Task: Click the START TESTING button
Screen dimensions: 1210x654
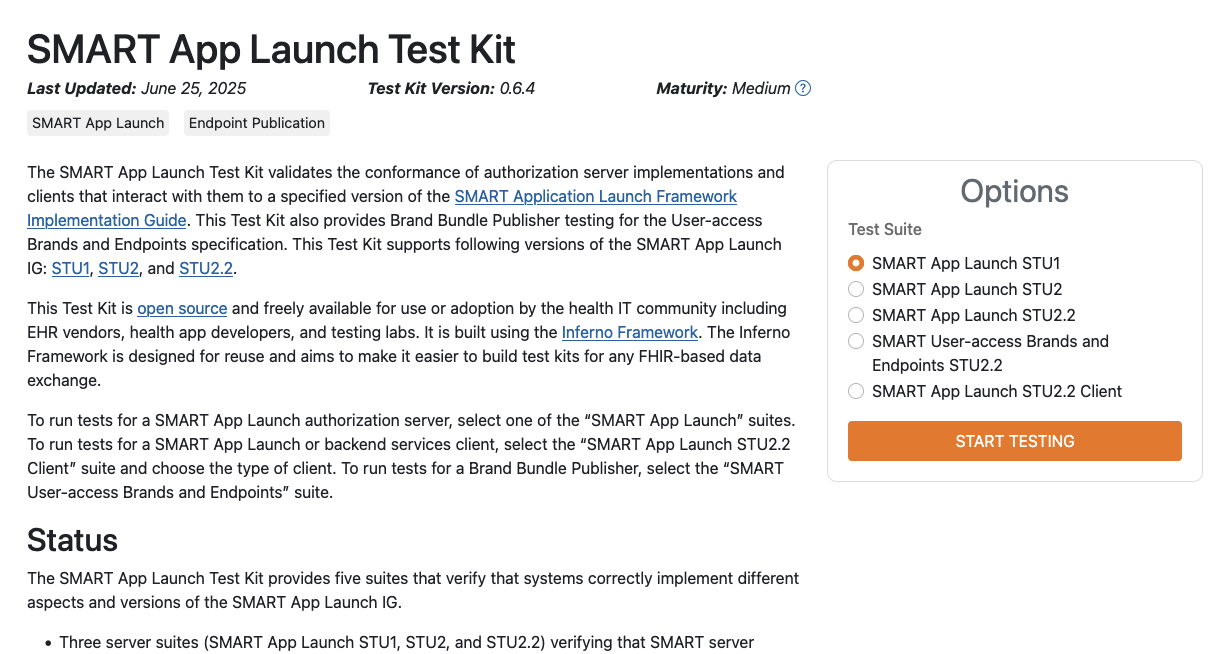Action: pos(1015,441)
